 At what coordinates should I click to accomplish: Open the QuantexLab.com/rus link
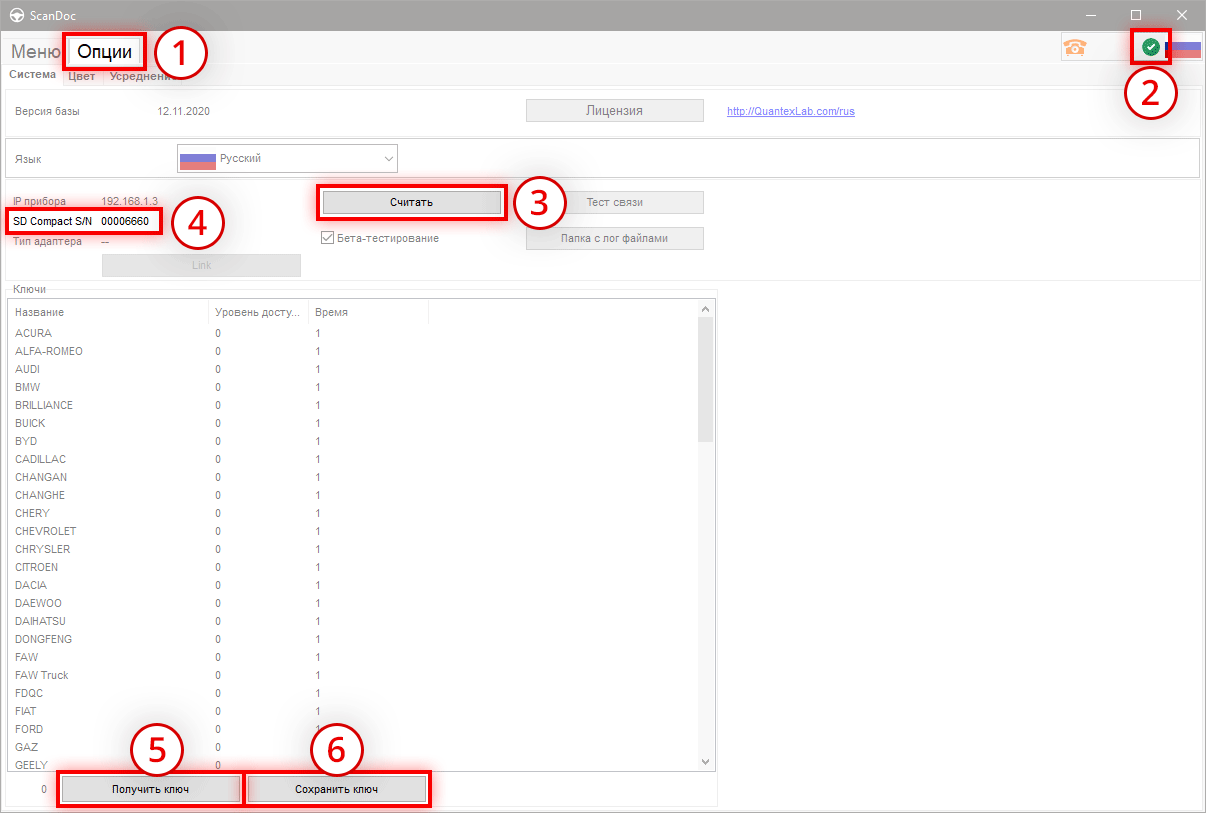tap(790, 111)
